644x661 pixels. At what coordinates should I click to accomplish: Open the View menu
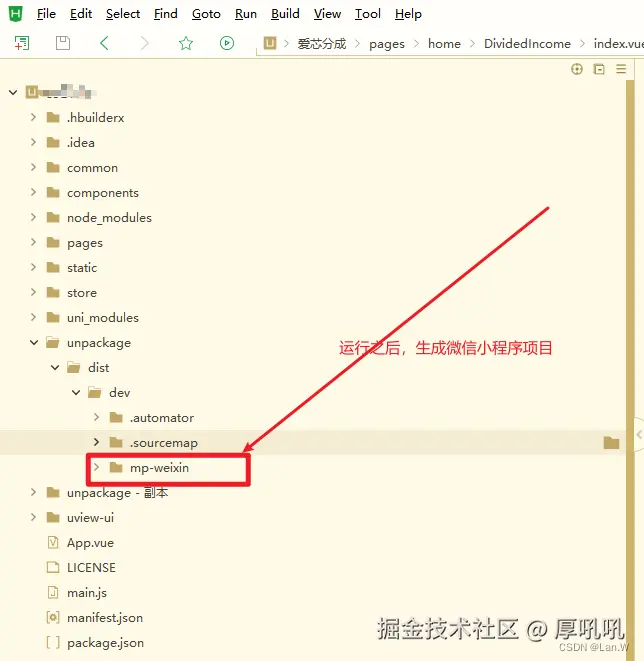tap(327, 14)
